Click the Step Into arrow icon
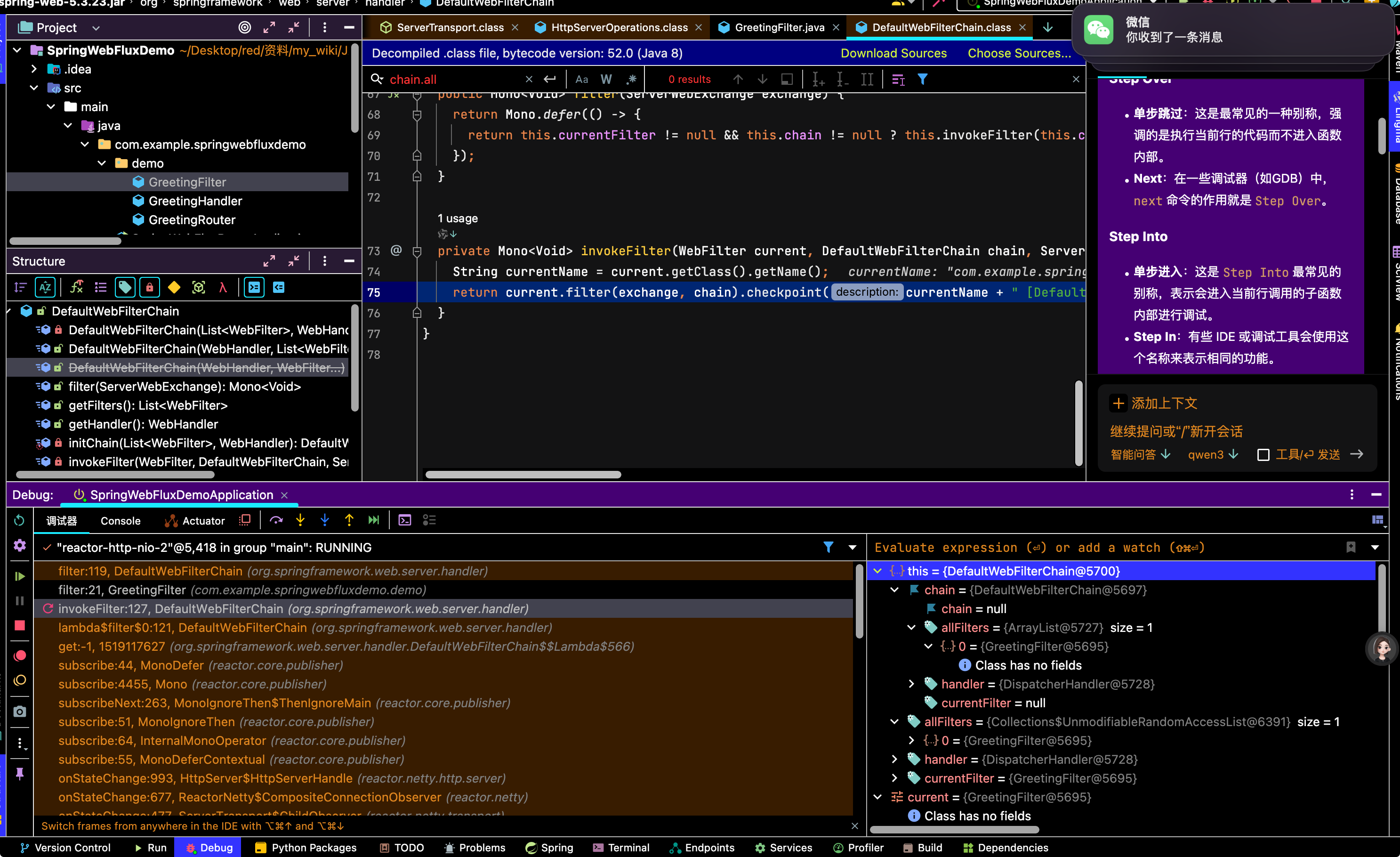 pyautogui.click(x=300, y=521)
